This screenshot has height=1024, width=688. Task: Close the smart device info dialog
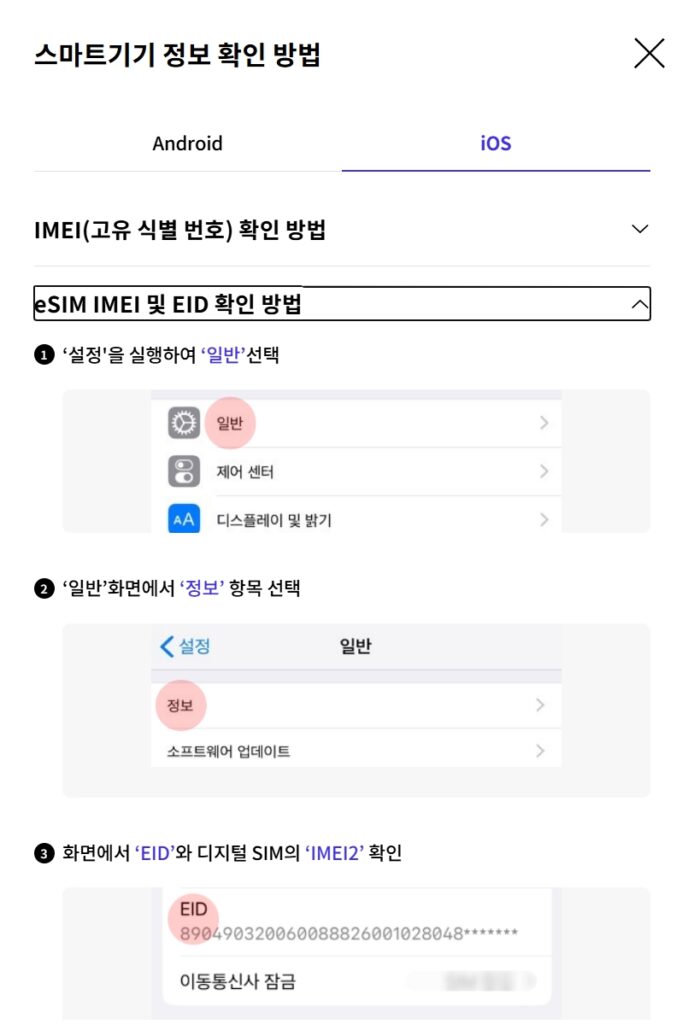(x=649, y=54)
